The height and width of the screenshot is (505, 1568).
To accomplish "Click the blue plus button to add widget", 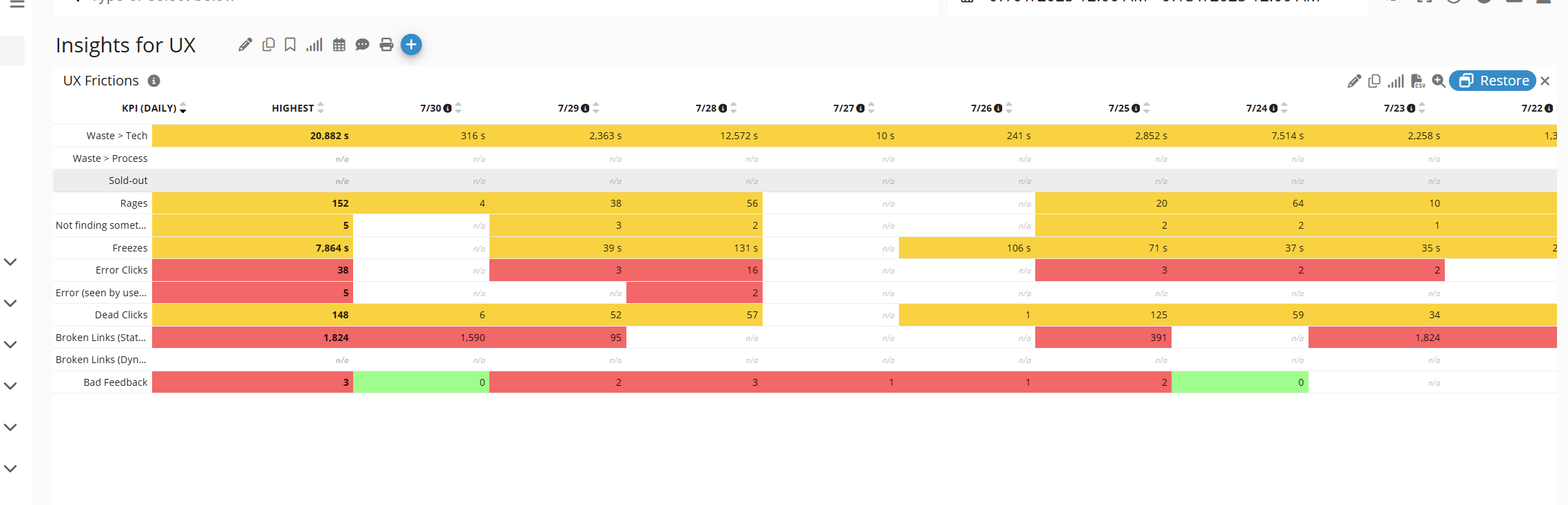I will pos(411,45).
